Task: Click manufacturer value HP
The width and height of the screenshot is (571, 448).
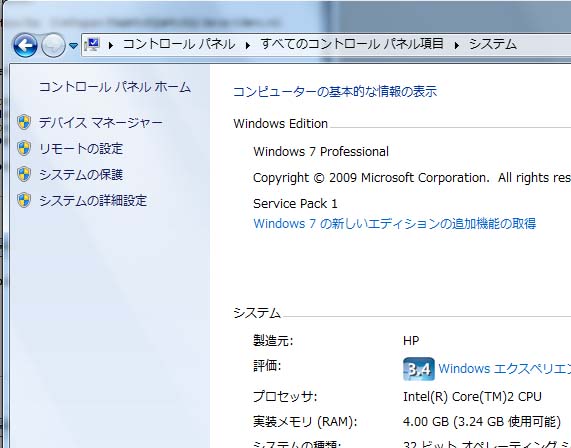Action: [x=411, y=341]
